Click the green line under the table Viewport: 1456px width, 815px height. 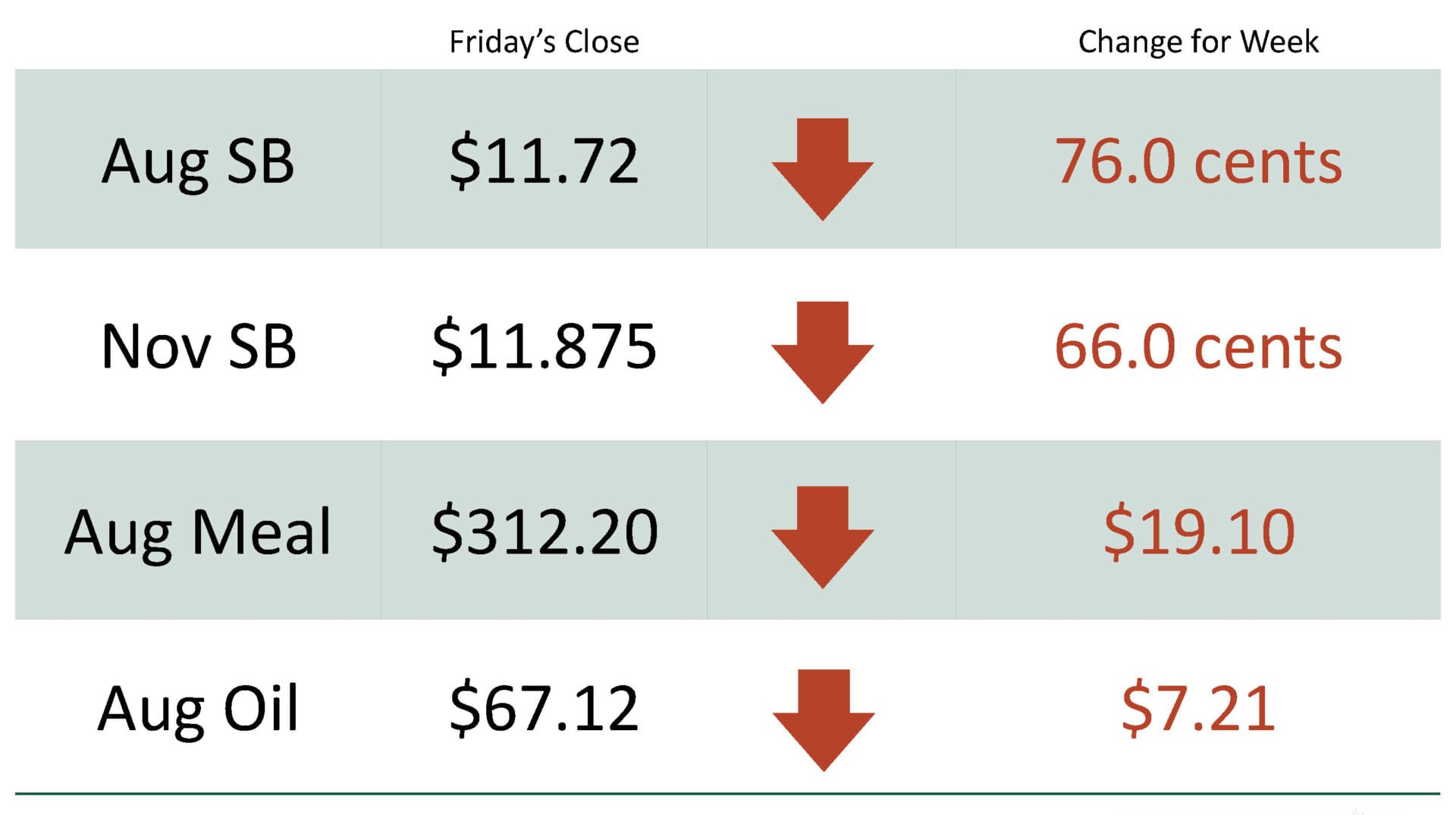pos(727,794)
